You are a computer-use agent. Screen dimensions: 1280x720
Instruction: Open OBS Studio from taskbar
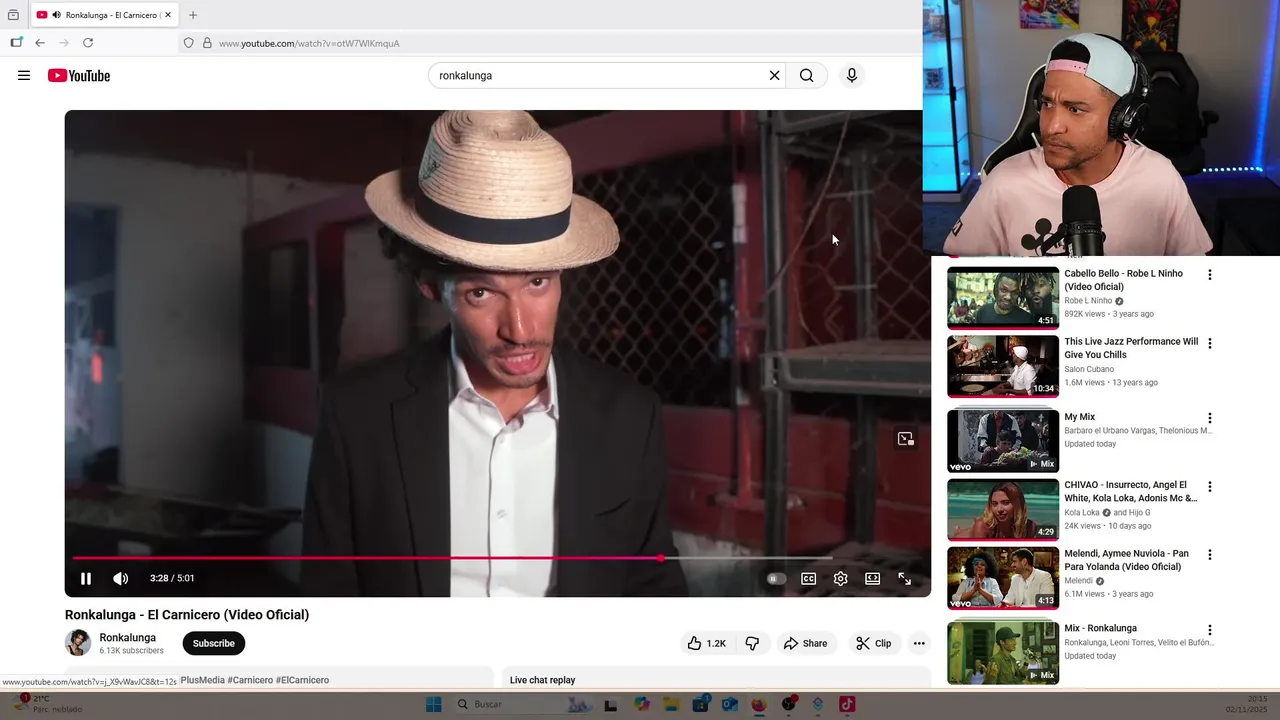(789, 704)
